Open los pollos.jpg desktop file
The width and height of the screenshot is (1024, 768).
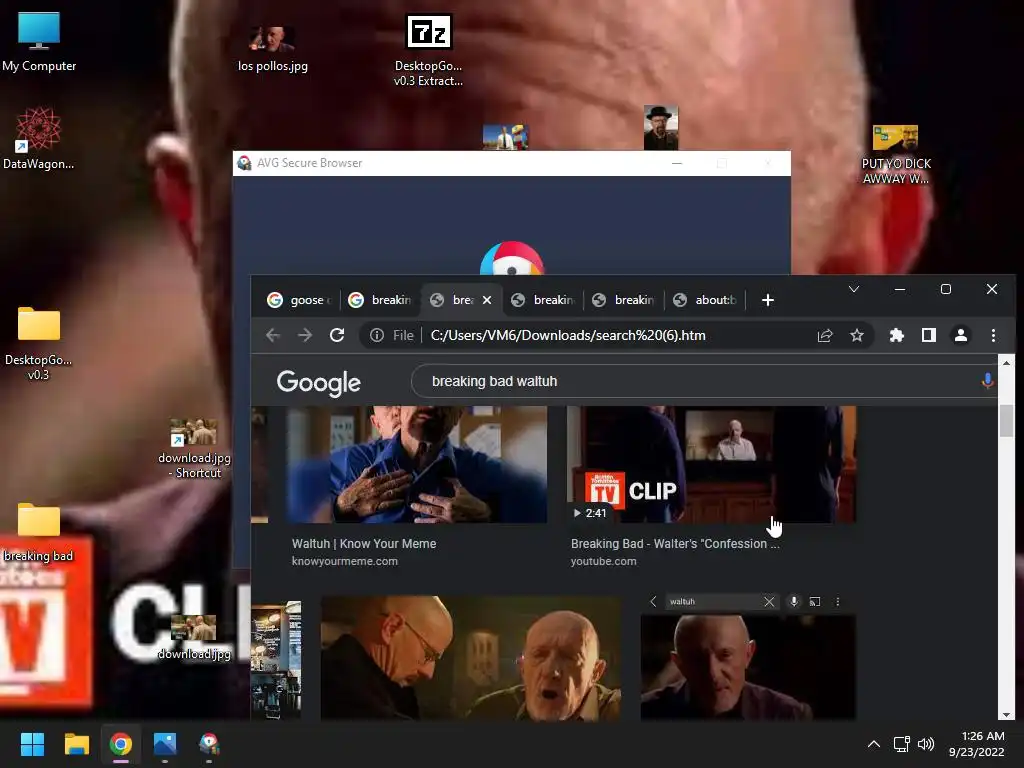tap(272, 49)
